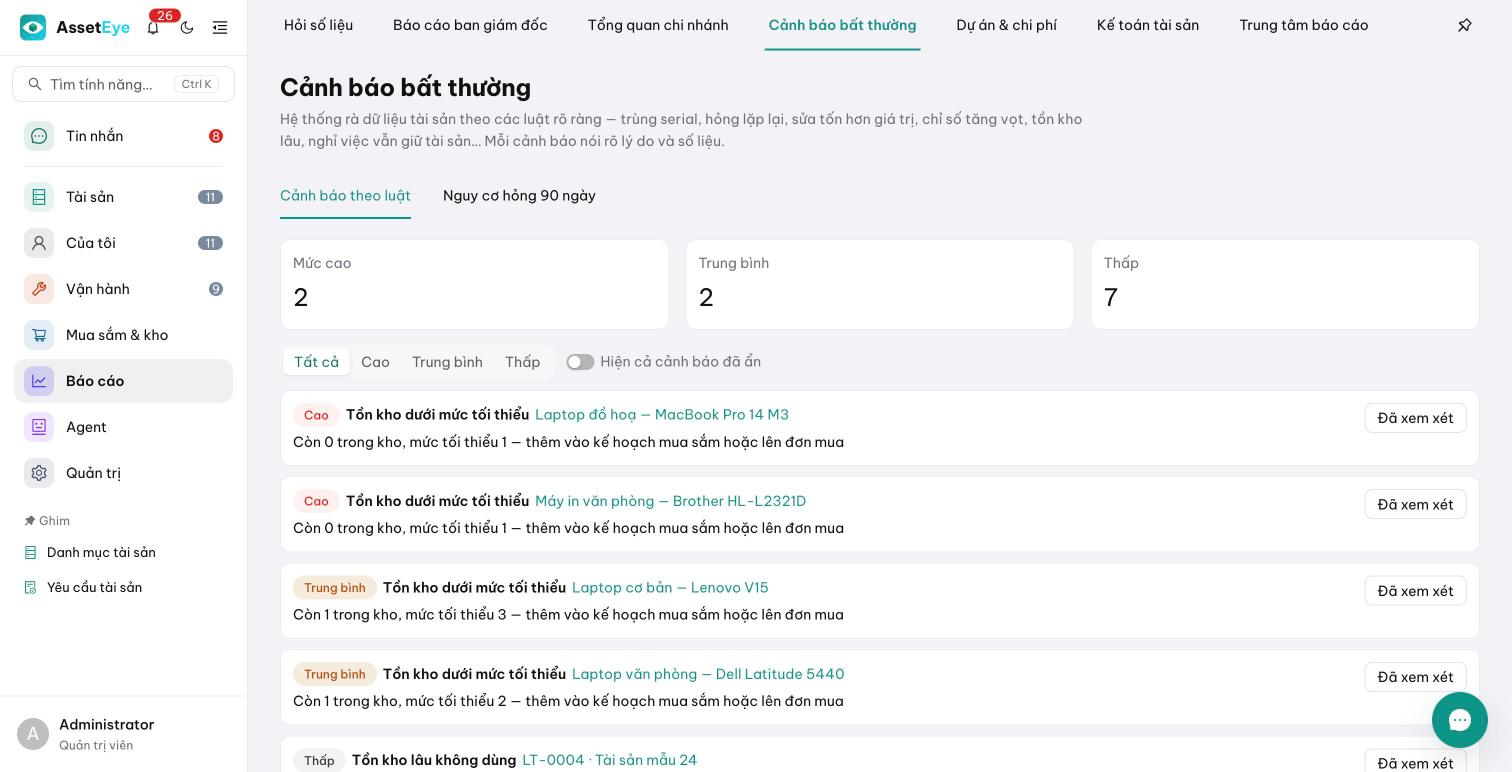Open pinned Danh mục tài sản
The height and width of the screenshot is (772, 1512).
coord(101,552)
